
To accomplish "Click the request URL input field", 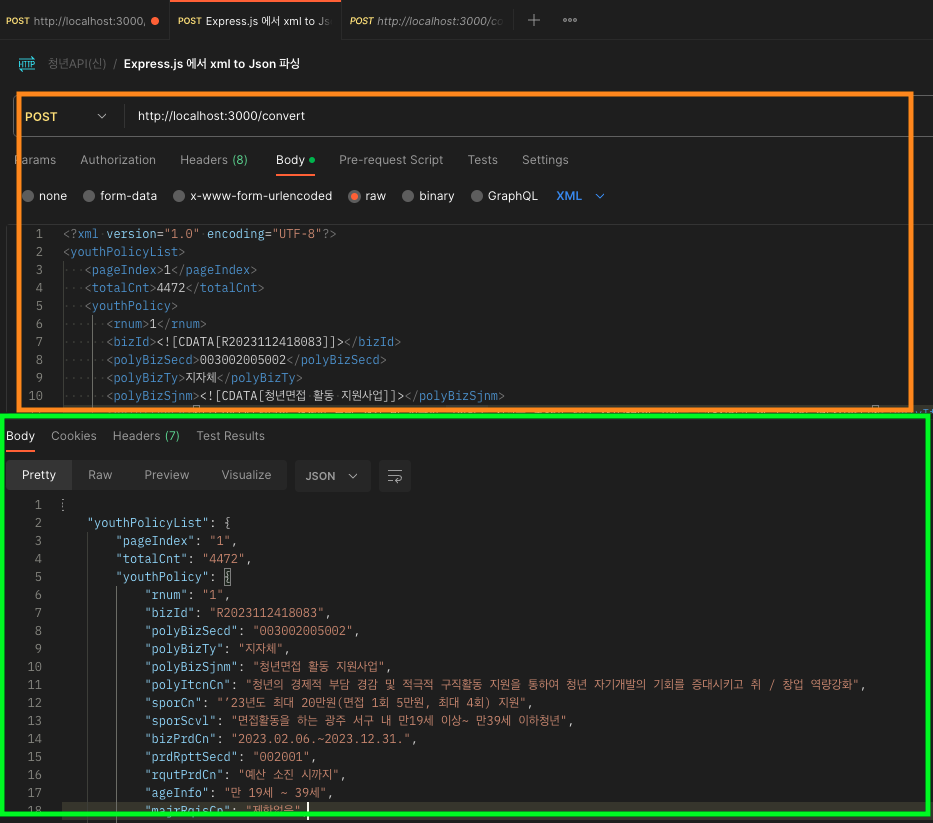I will 518,116.
